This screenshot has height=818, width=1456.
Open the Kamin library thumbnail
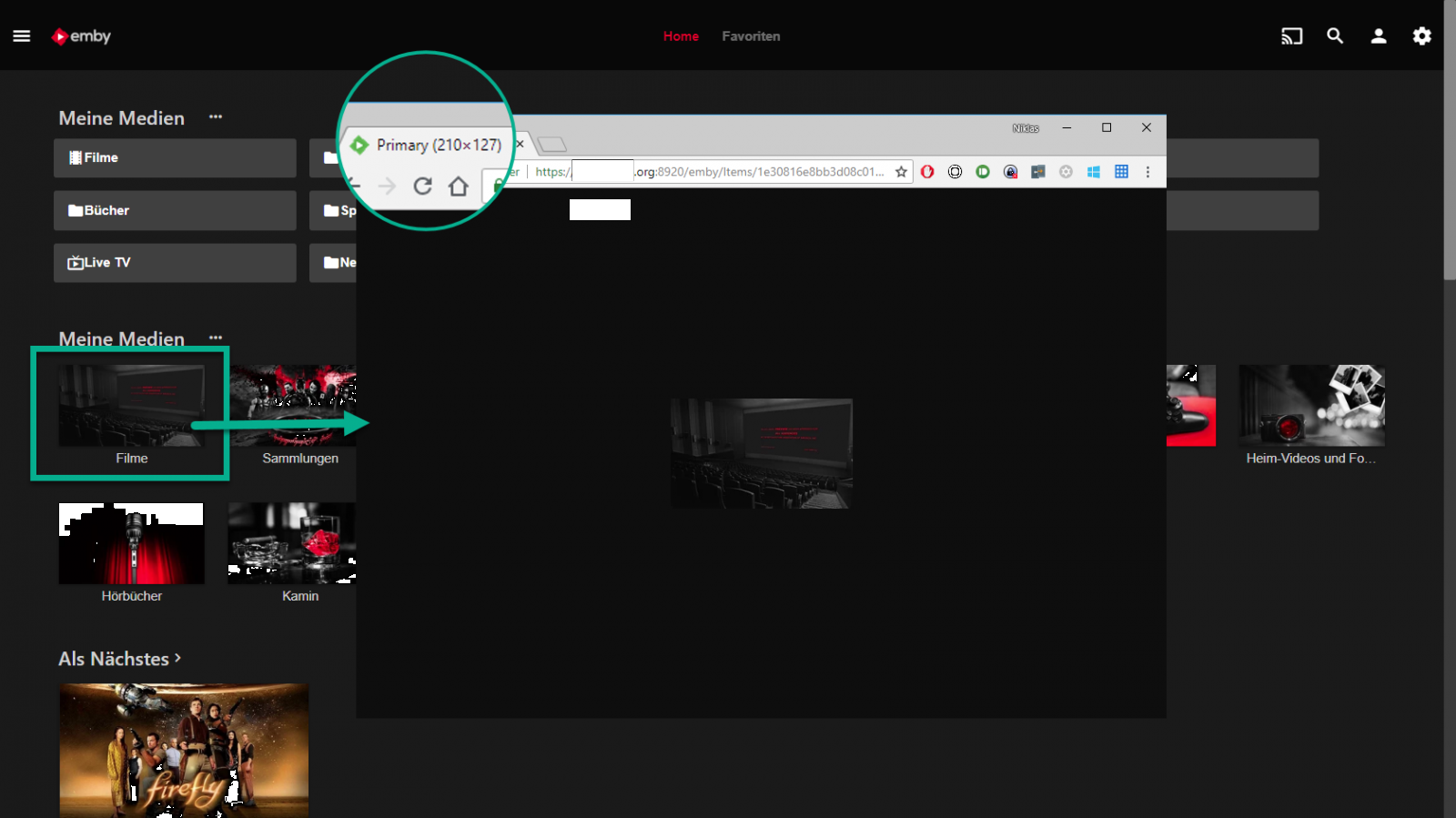click(292, 543)
